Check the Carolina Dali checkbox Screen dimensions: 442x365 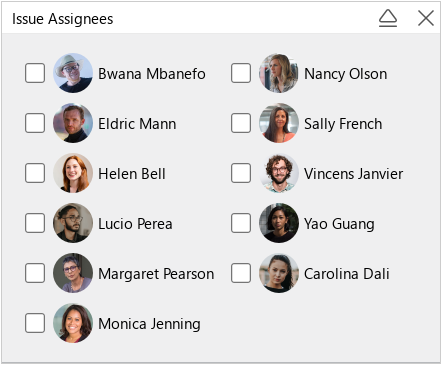point(241,273)
